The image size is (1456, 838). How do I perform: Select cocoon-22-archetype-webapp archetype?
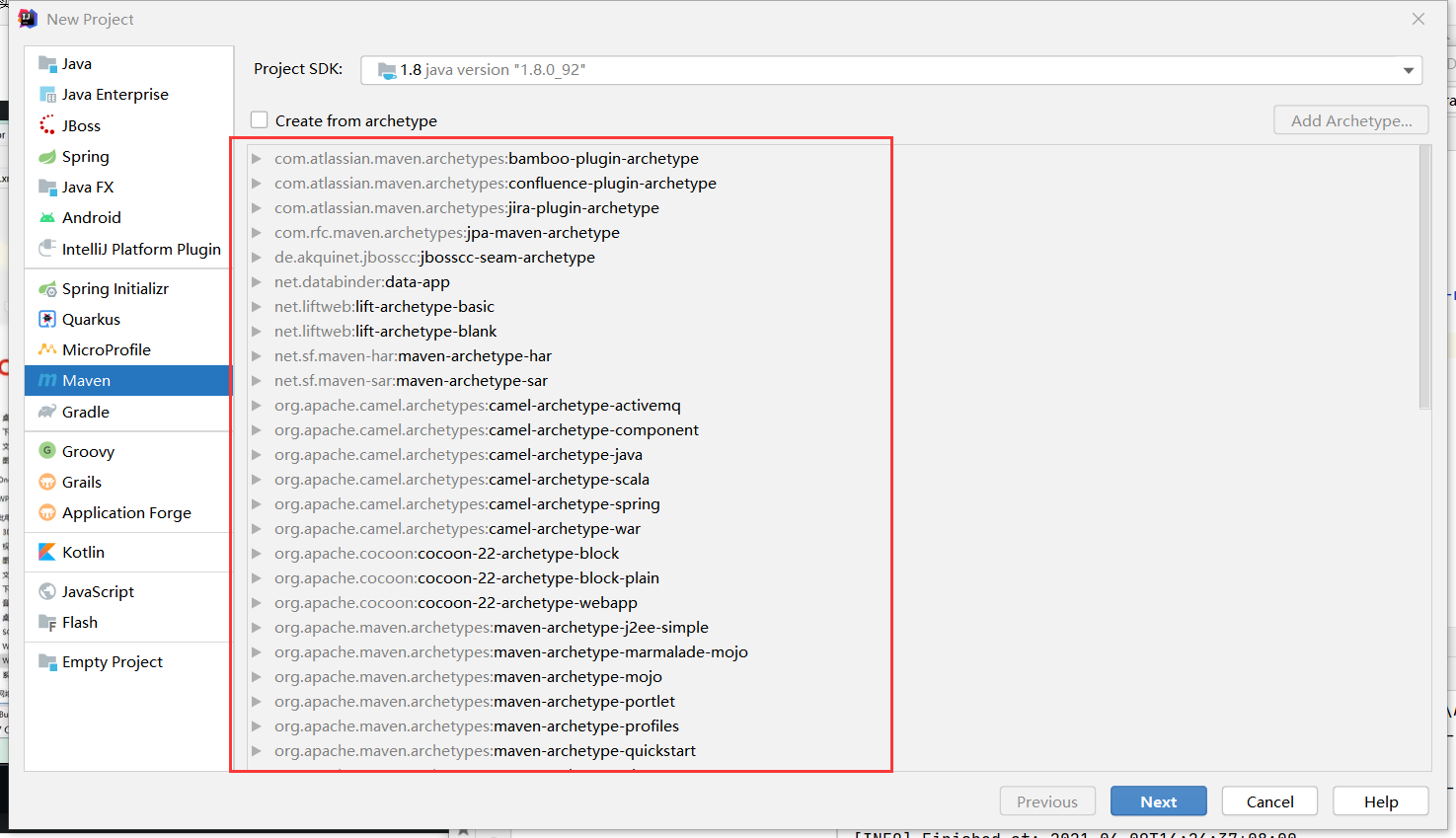pos(456,602)
